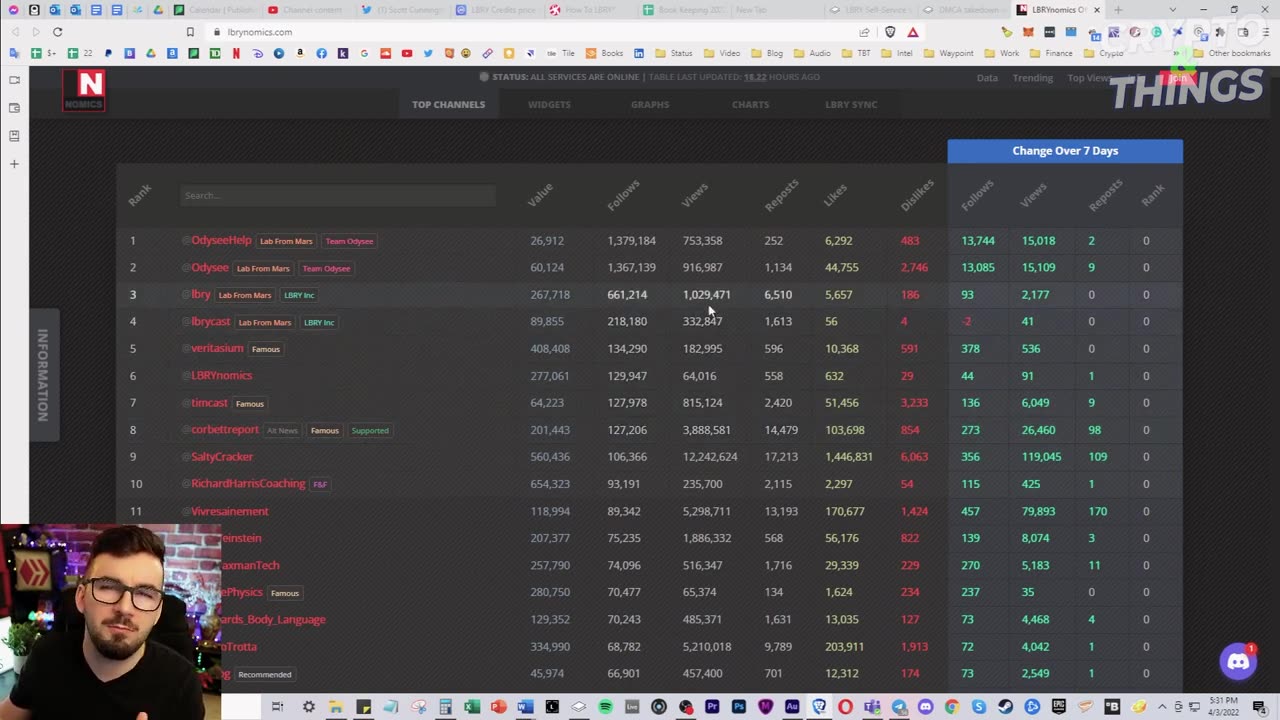Click the Supported tag on corbettreport row
Viewport: 1280px width, 720px height.
coord(370,430)
